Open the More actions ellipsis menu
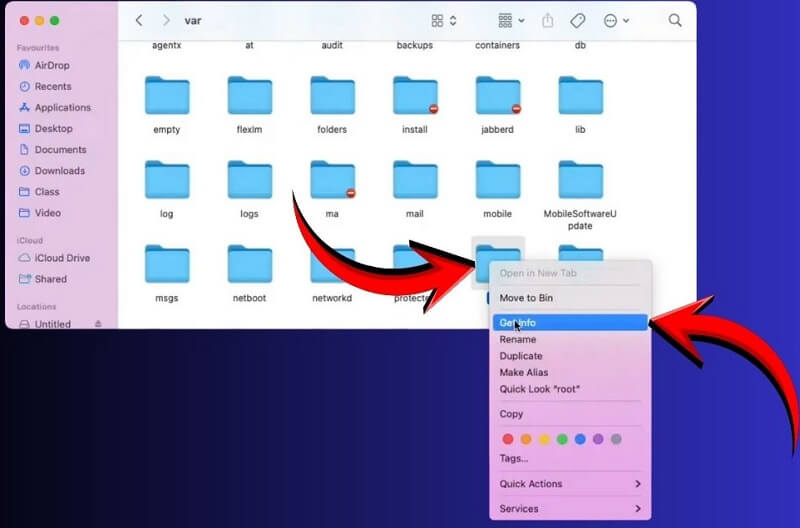 point(610,20)
